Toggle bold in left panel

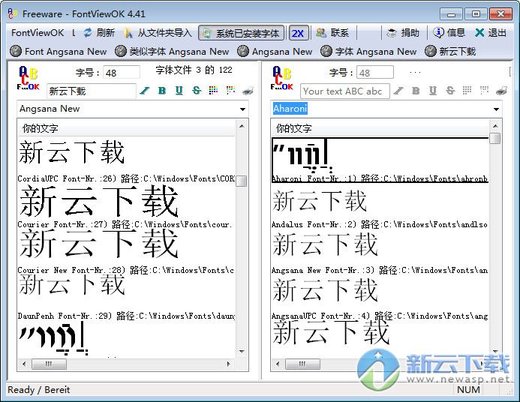162,91
